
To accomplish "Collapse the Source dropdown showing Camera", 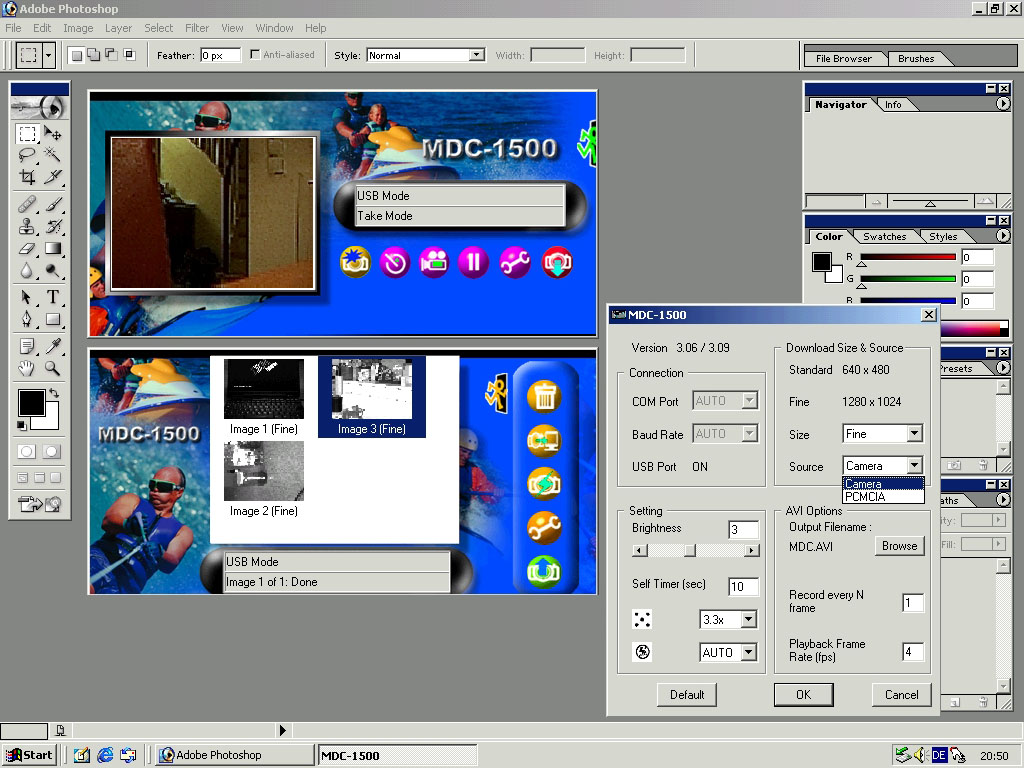I will [914, 465].
